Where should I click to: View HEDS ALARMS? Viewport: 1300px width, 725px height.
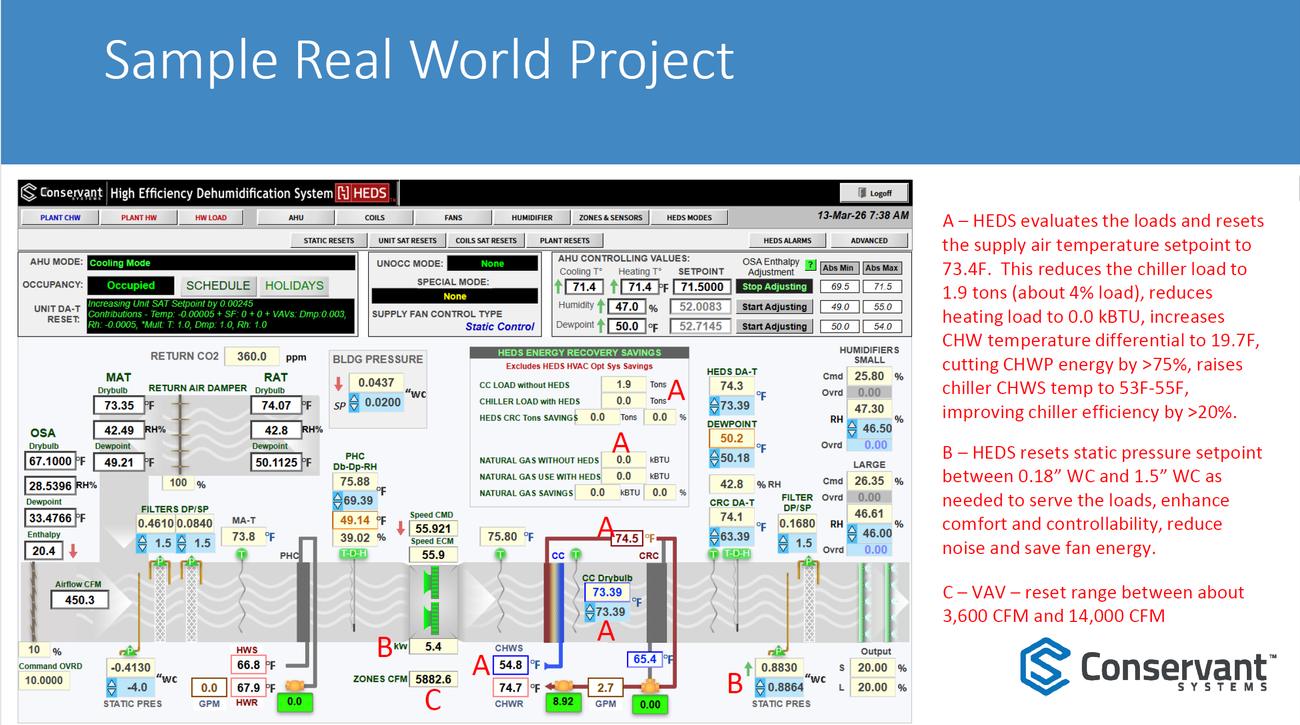click(x=790, y=240)
